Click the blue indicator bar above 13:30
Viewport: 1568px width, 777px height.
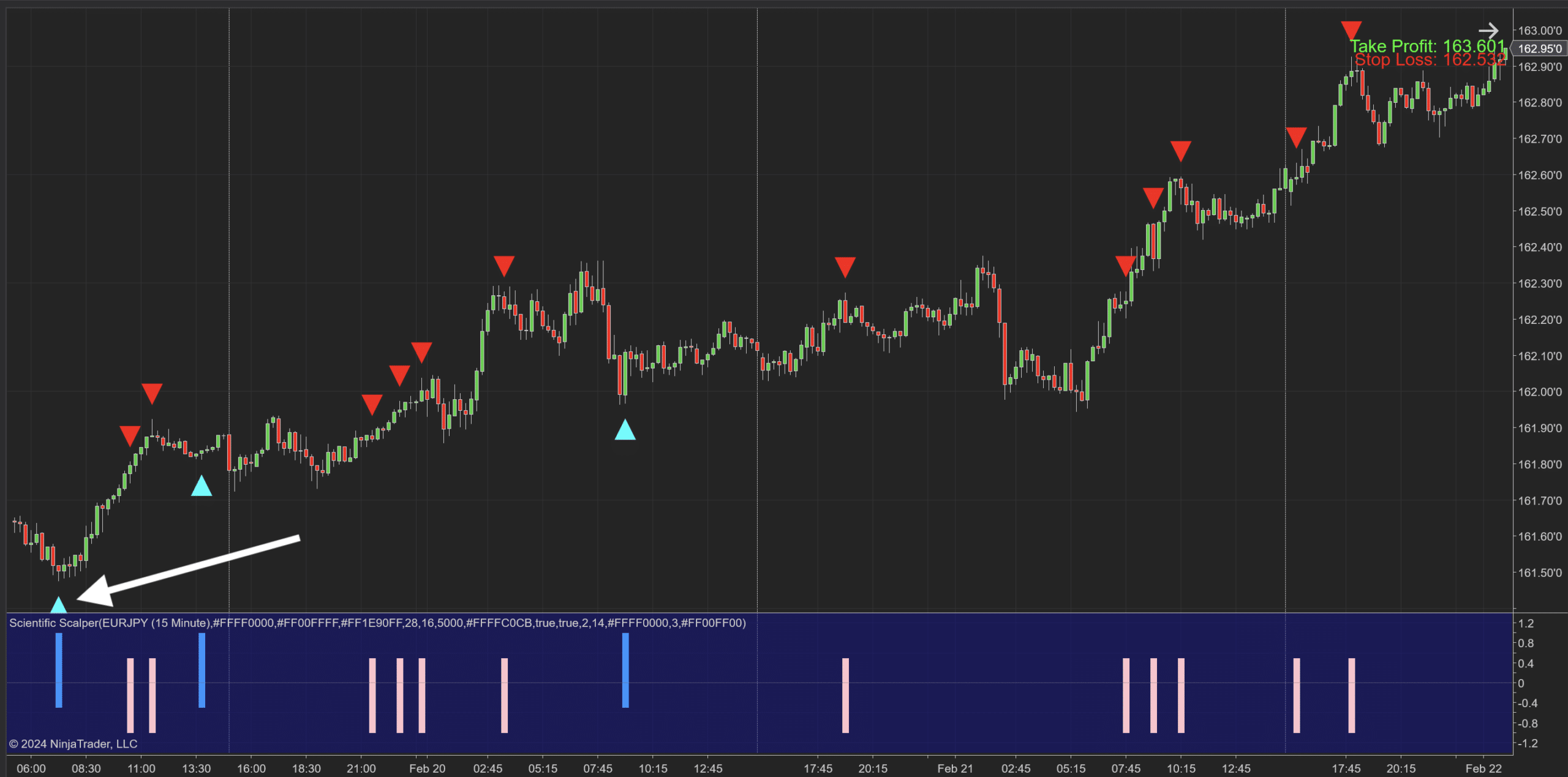pos(202,670)
